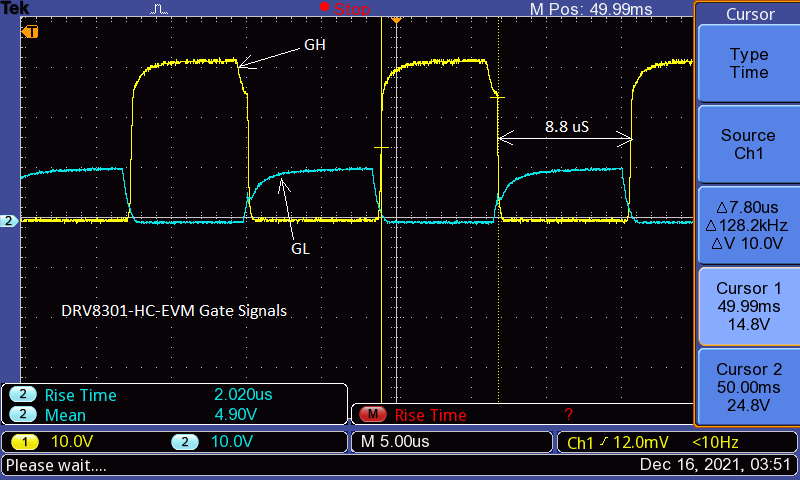
Task: Click the DRV8301-HC-EVM Gate Signals caption
Action: pos(174,311)
